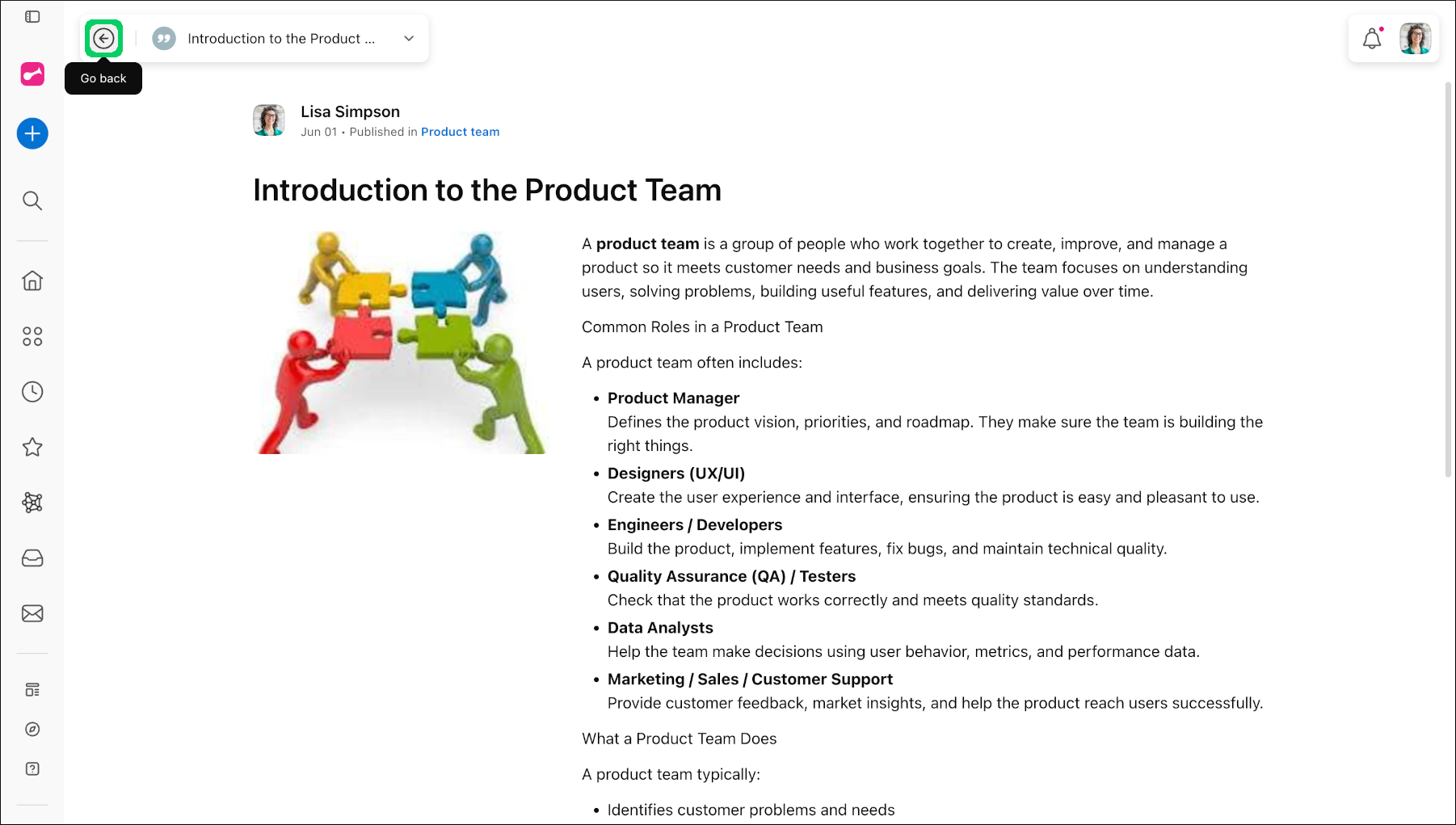1456x825 pixels.
Task: Open recent items with the clock icon
Action: pyautogui.click(x=32, y=392)
